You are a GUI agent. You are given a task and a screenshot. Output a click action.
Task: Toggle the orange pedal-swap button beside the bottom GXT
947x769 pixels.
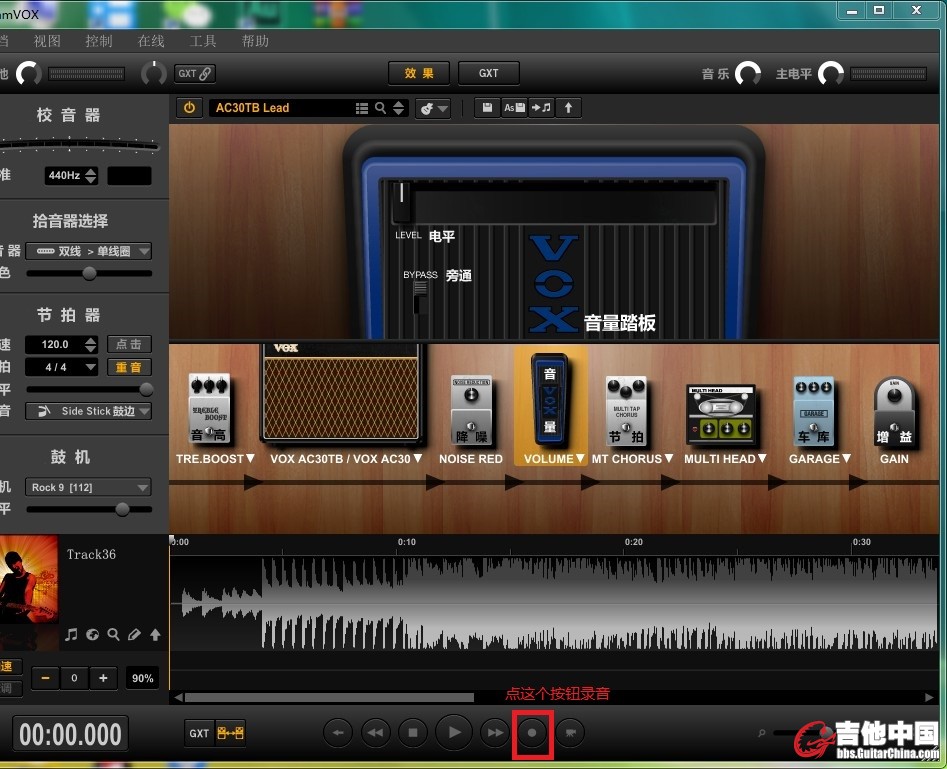(230, 733)
